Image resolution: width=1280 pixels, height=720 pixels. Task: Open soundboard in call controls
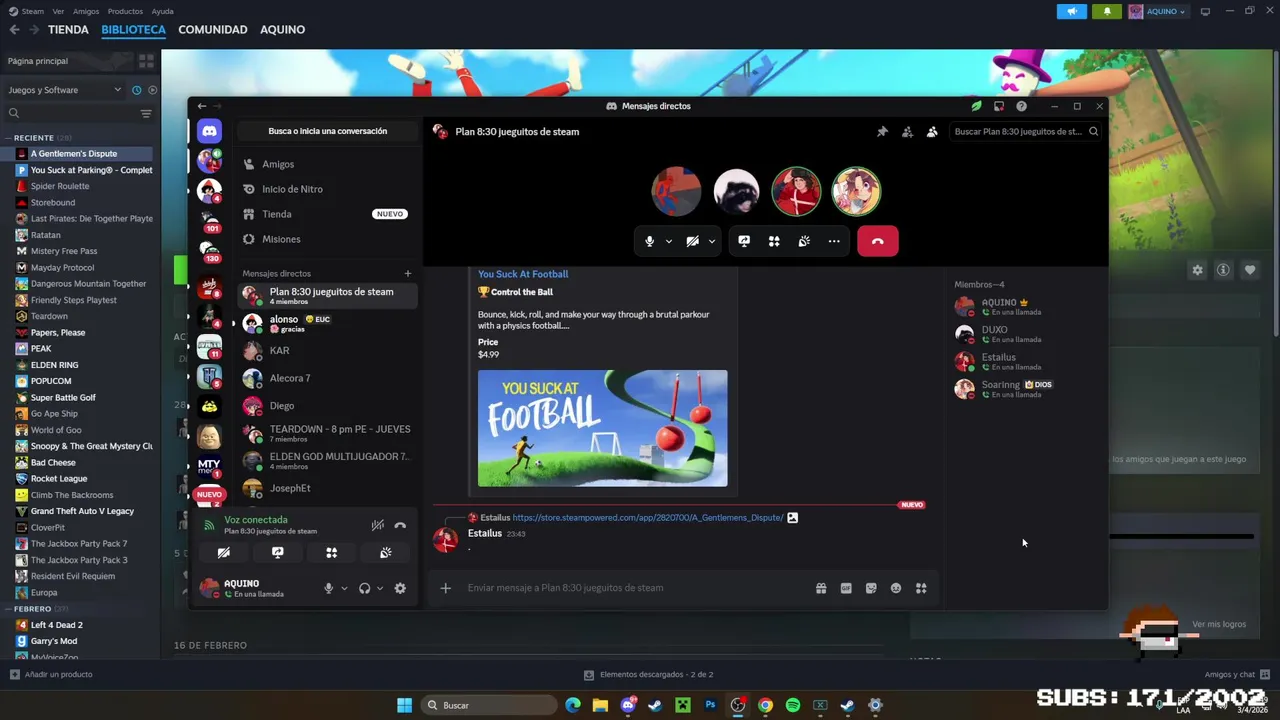click(804, 241)
